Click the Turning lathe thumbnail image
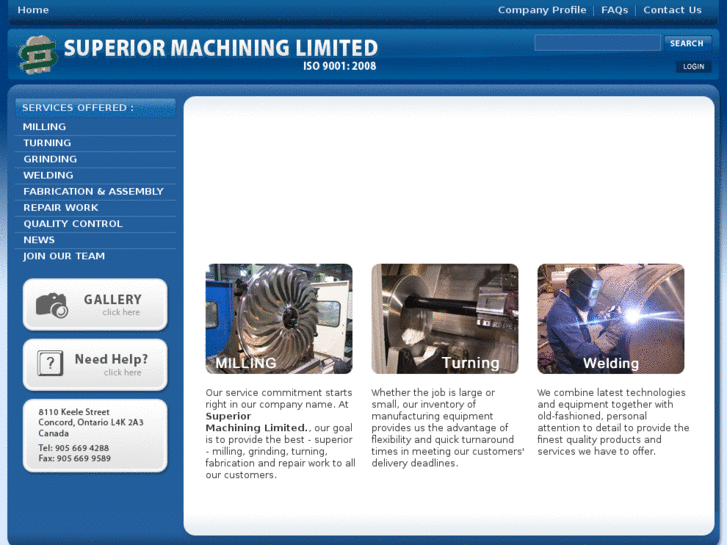This screenshot has height=545, width=727. coord(445,319)
